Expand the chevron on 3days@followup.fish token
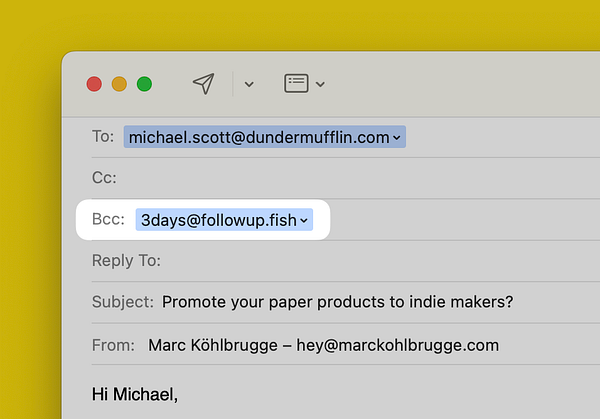The image size is (600, 419). tap(305, 221)
